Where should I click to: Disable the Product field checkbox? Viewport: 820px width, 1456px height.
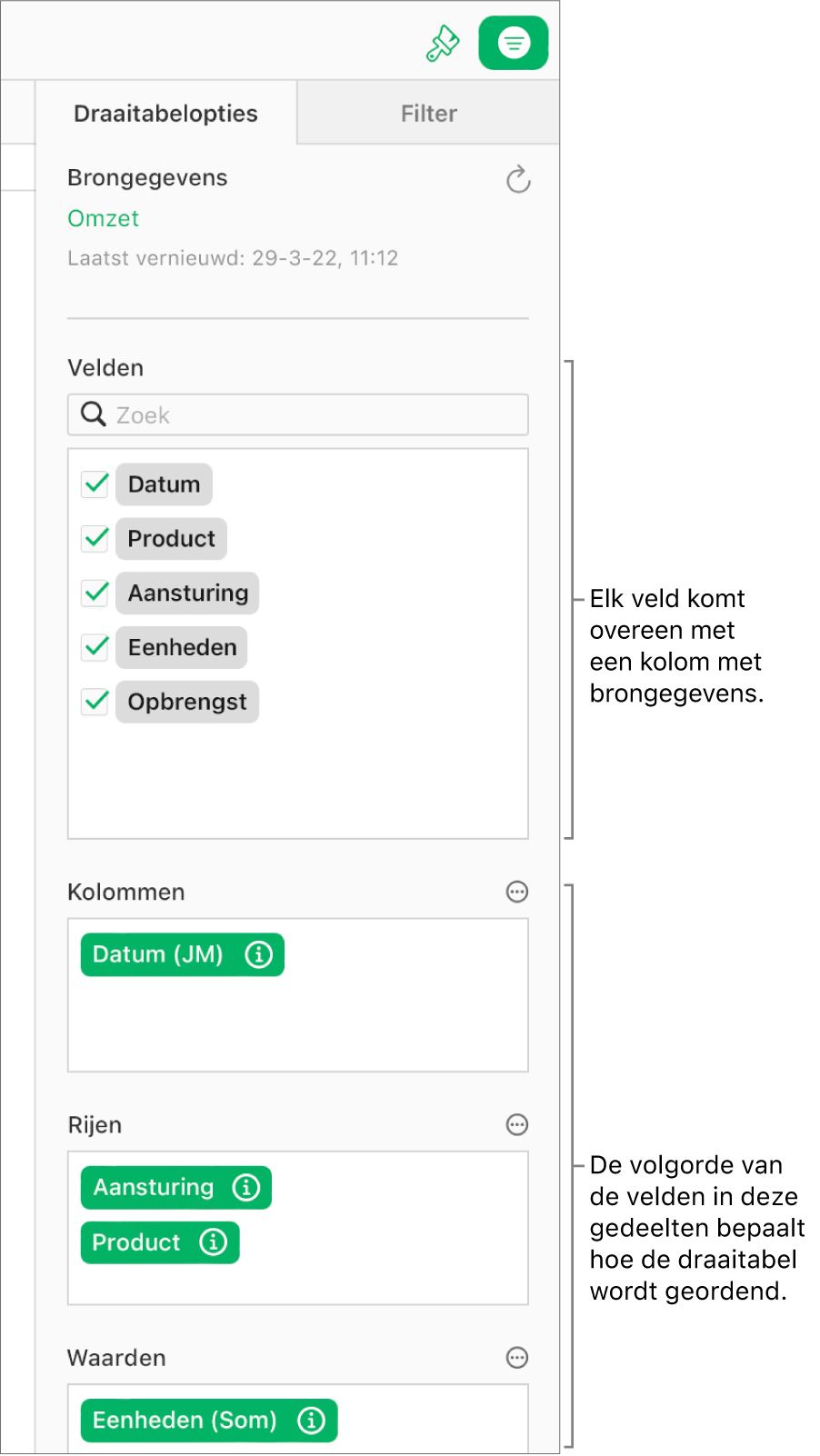(95, 538)
